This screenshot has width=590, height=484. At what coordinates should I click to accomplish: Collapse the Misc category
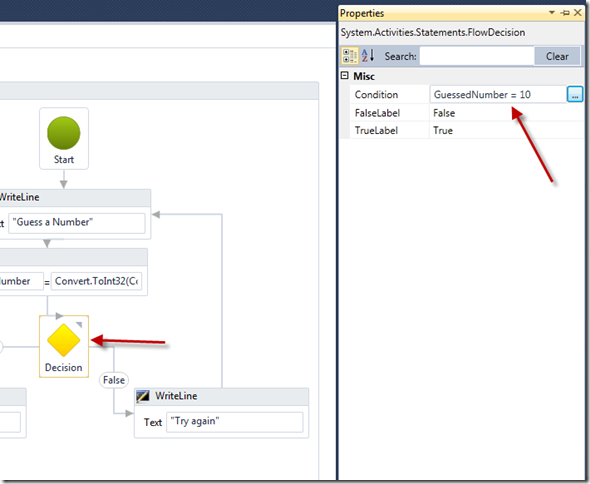point(344,76)
